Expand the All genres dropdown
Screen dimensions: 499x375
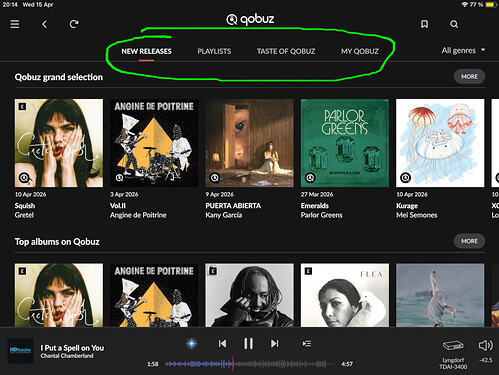tap(463, 50)
